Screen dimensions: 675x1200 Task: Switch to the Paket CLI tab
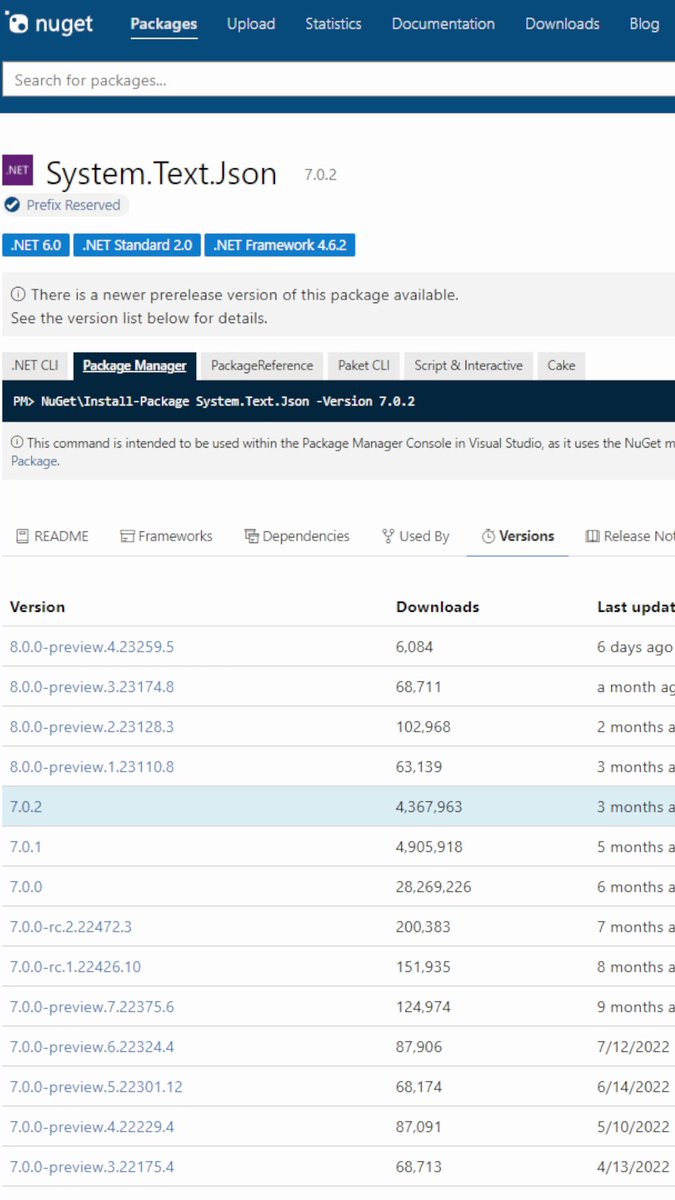click(364, 366)
